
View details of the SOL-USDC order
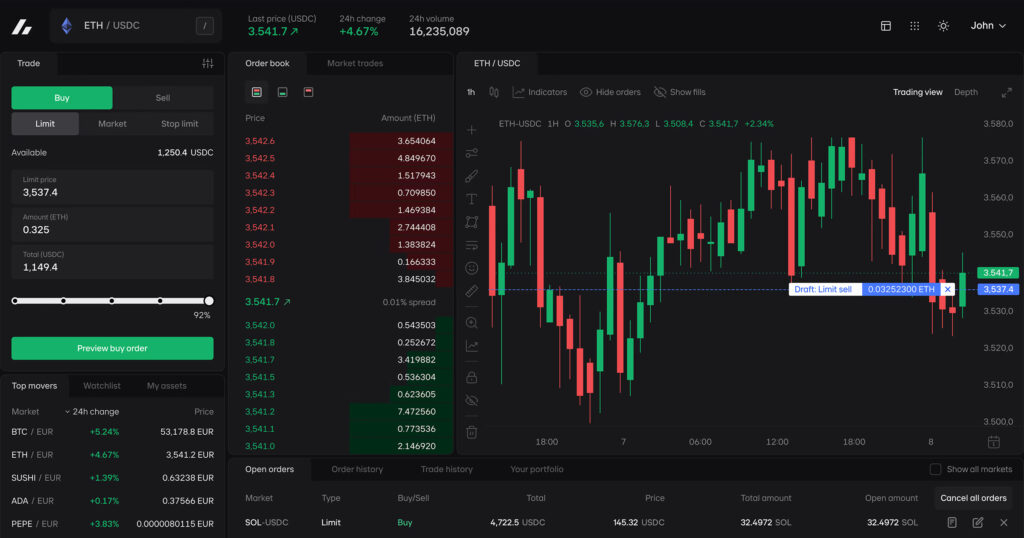[x=952, y=522]
